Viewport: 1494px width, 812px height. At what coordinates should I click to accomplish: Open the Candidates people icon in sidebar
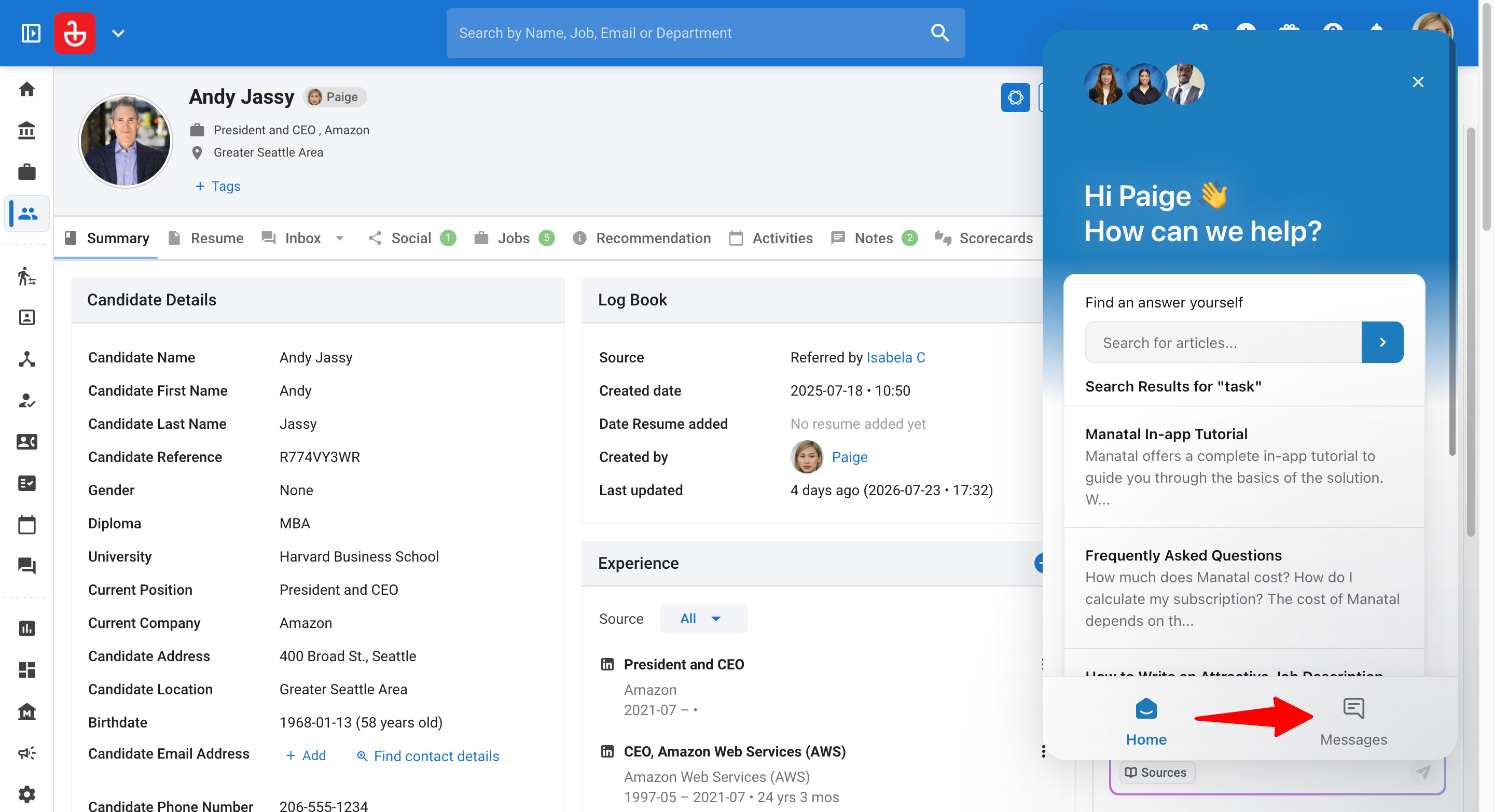28,214
